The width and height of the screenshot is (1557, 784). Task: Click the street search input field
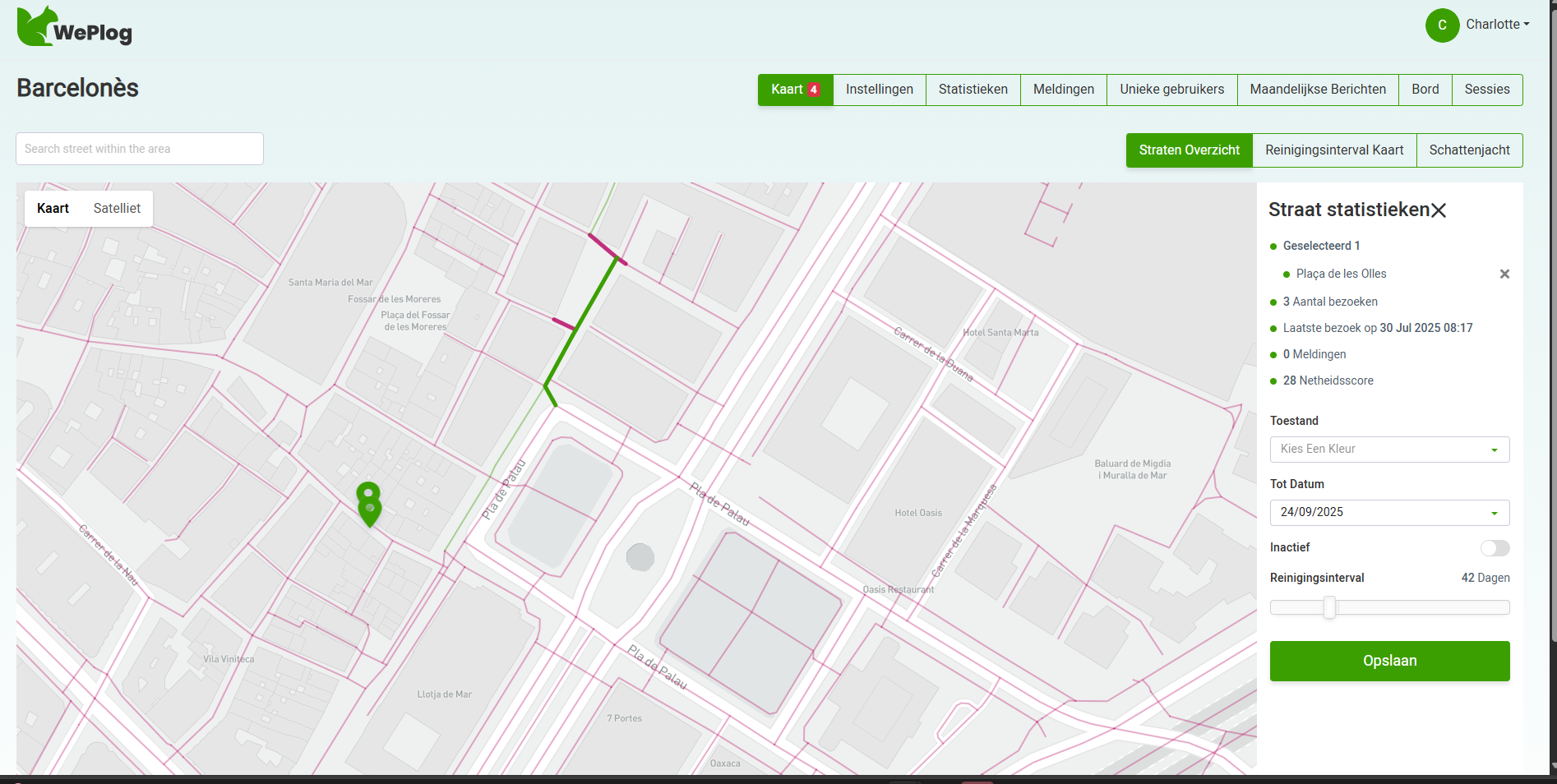[140, 150]
